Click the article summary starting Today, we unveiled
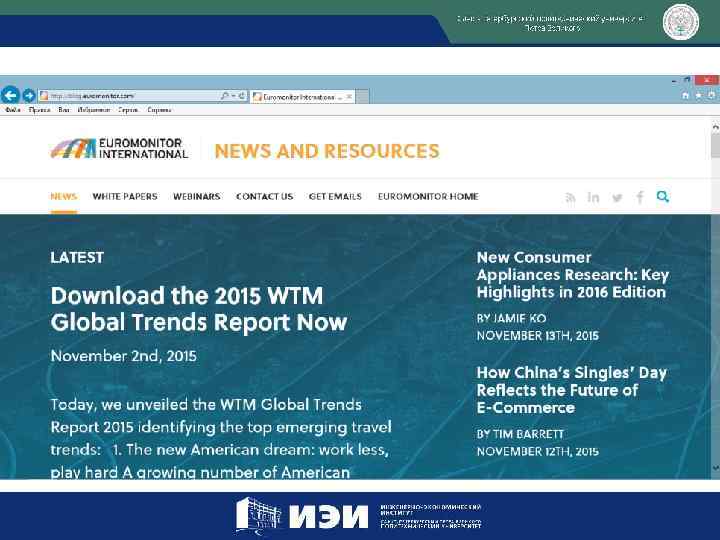This screenshot has width=720, height=540. point(221,438)
